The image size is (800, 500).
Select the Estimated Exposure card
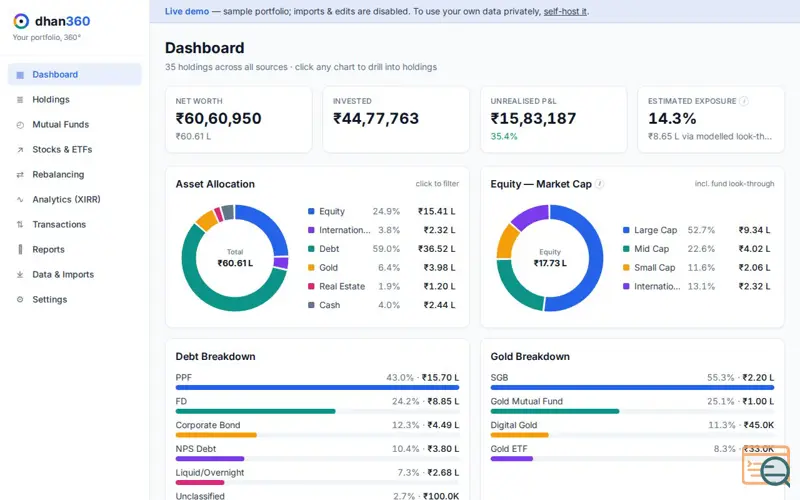(x=711, y=119)
